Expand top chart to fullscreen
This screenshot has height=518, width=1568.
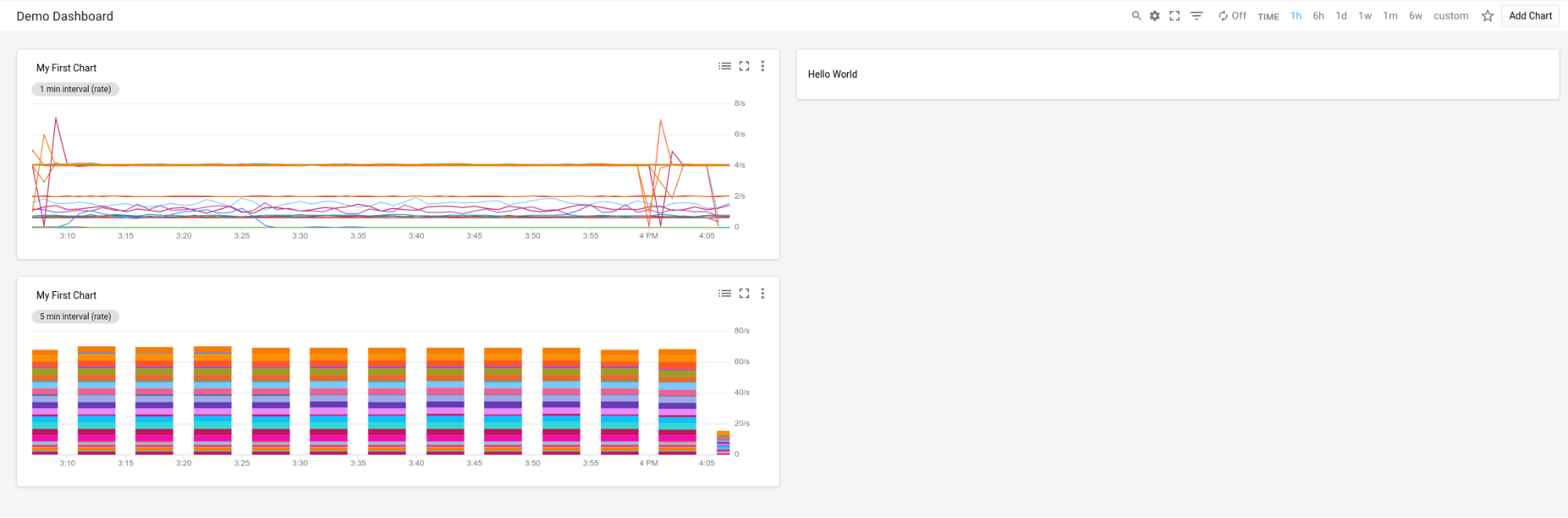[x=744, y=66]
